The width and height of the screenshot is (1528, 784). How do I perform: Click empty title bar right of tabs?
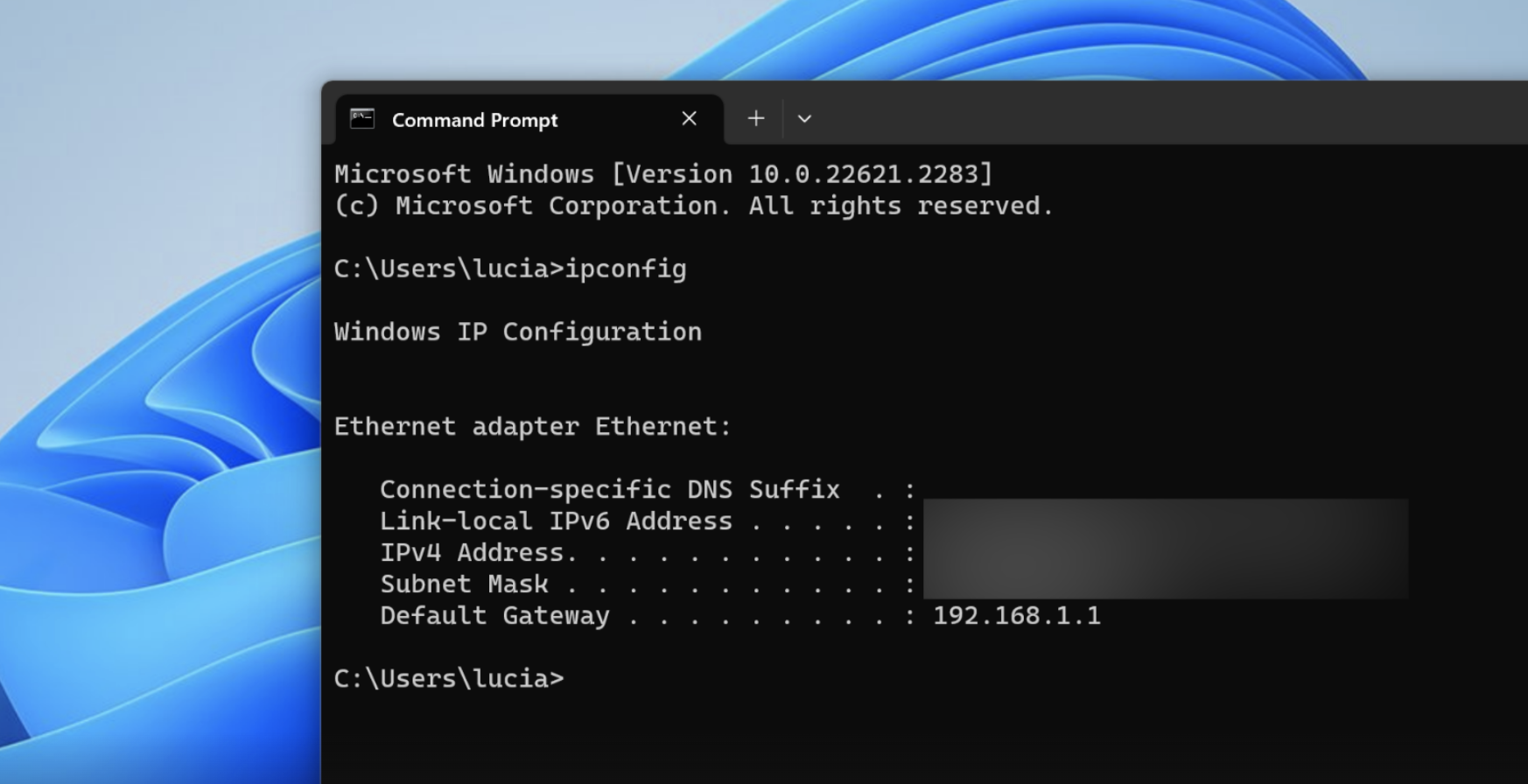(1138, 114)
